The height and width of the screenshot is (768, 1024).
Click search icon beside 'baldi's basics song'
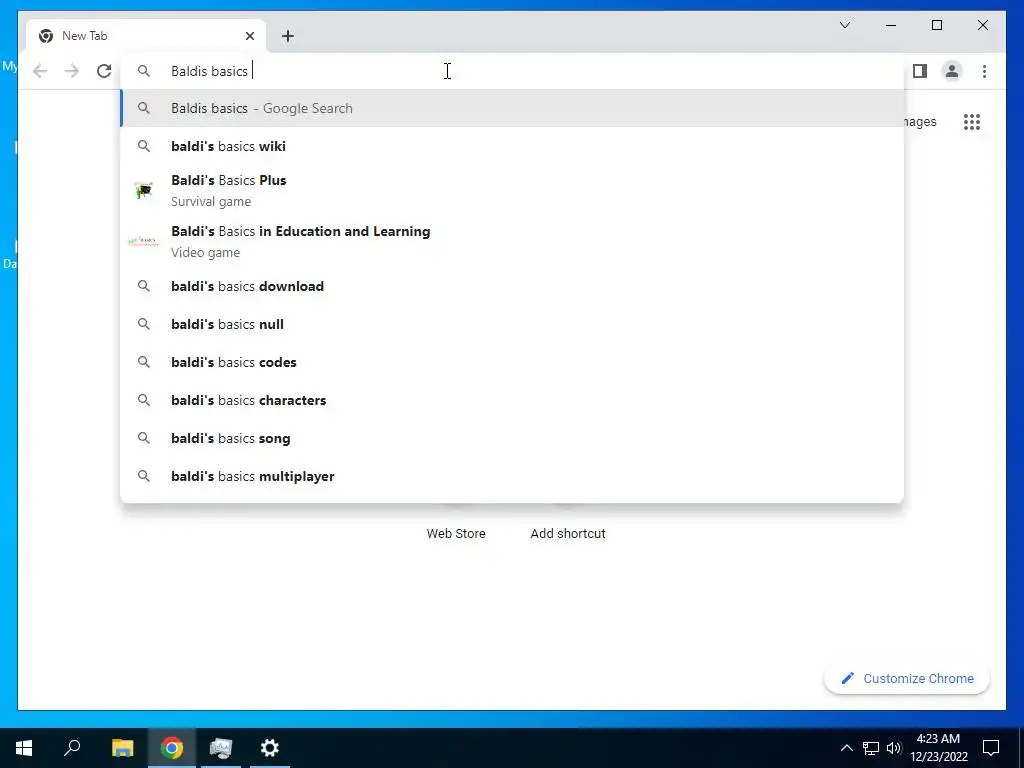(x=144, y=438)
